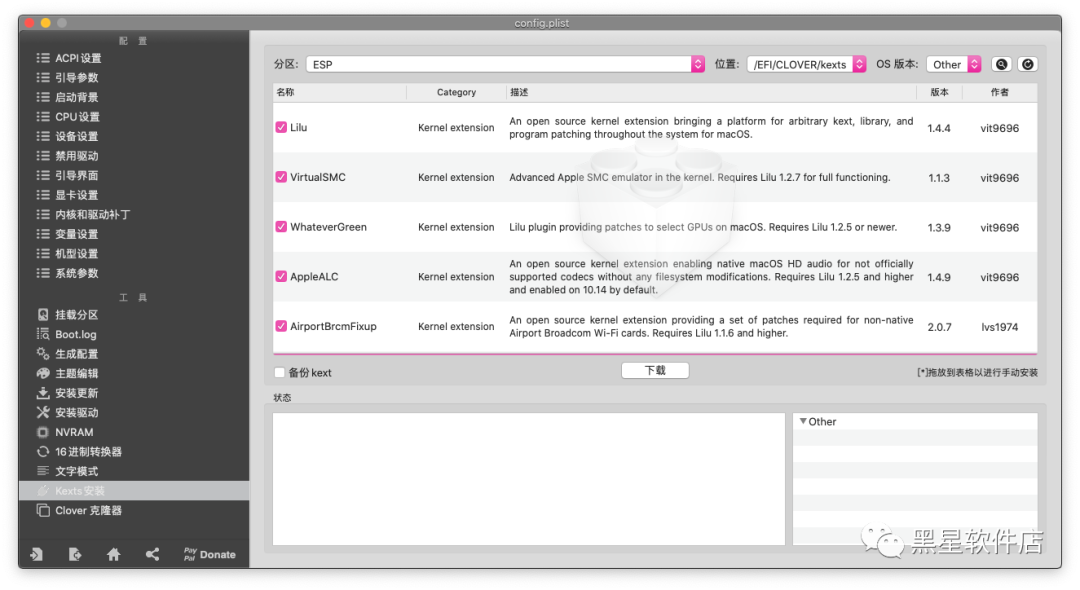Select the Lilu version 1.4.4 cell
Viewport: 1080px width, 590px height.
tap(939, 128)
